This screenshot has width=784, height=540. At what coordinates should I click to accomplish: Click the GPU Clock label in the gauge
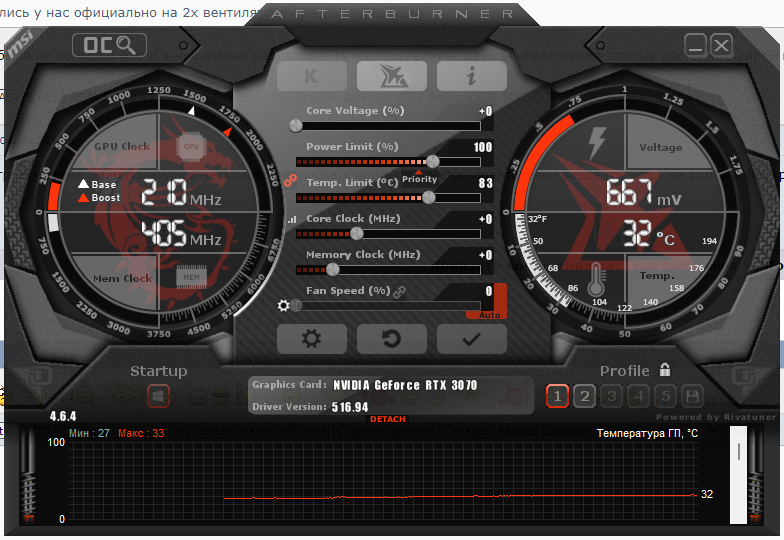pyautogui.click(x=122, y=146)
